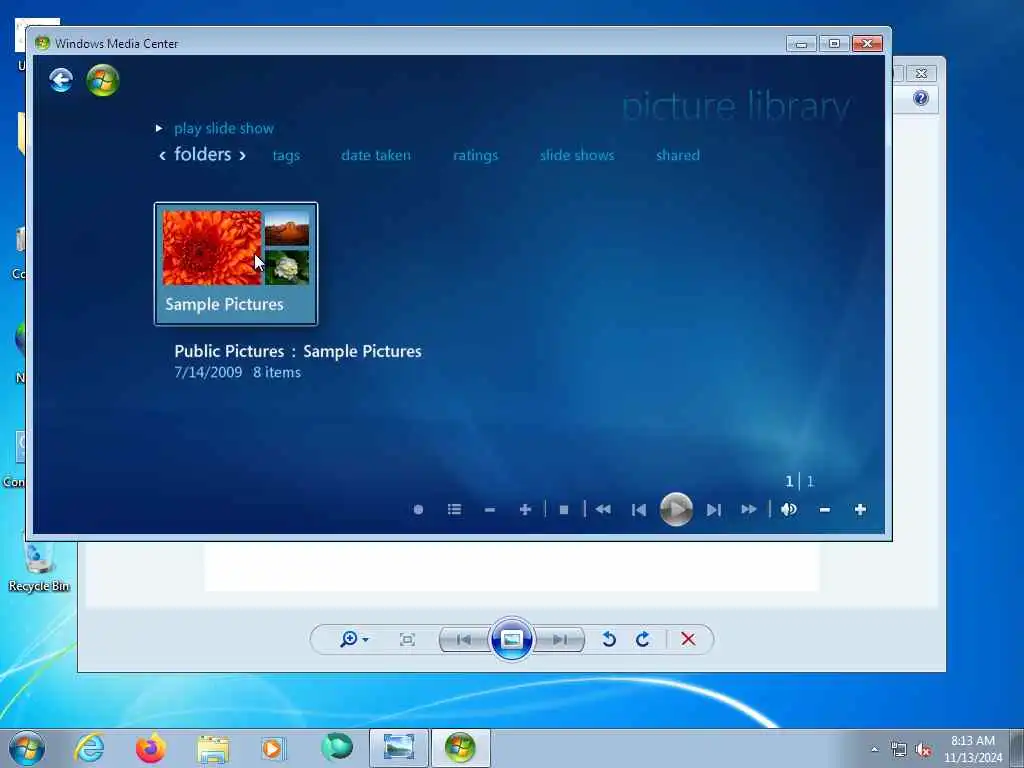Switch to date taken view
The image size is (1024, 768).
pyautogui.click(x=376, y=155)
